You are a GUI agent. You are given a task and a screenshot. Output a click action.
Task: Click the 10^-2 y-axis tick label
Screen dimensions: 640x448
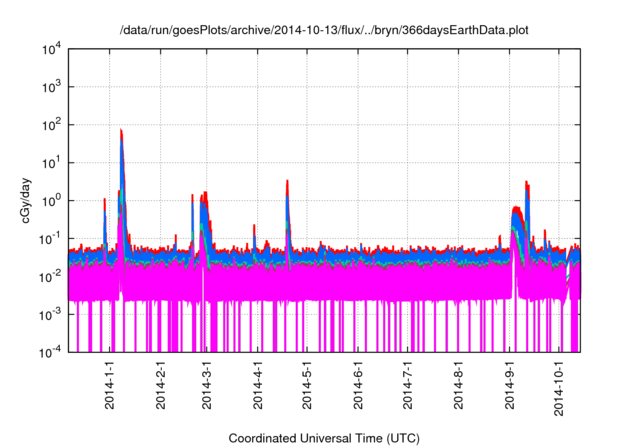point(52,276)
